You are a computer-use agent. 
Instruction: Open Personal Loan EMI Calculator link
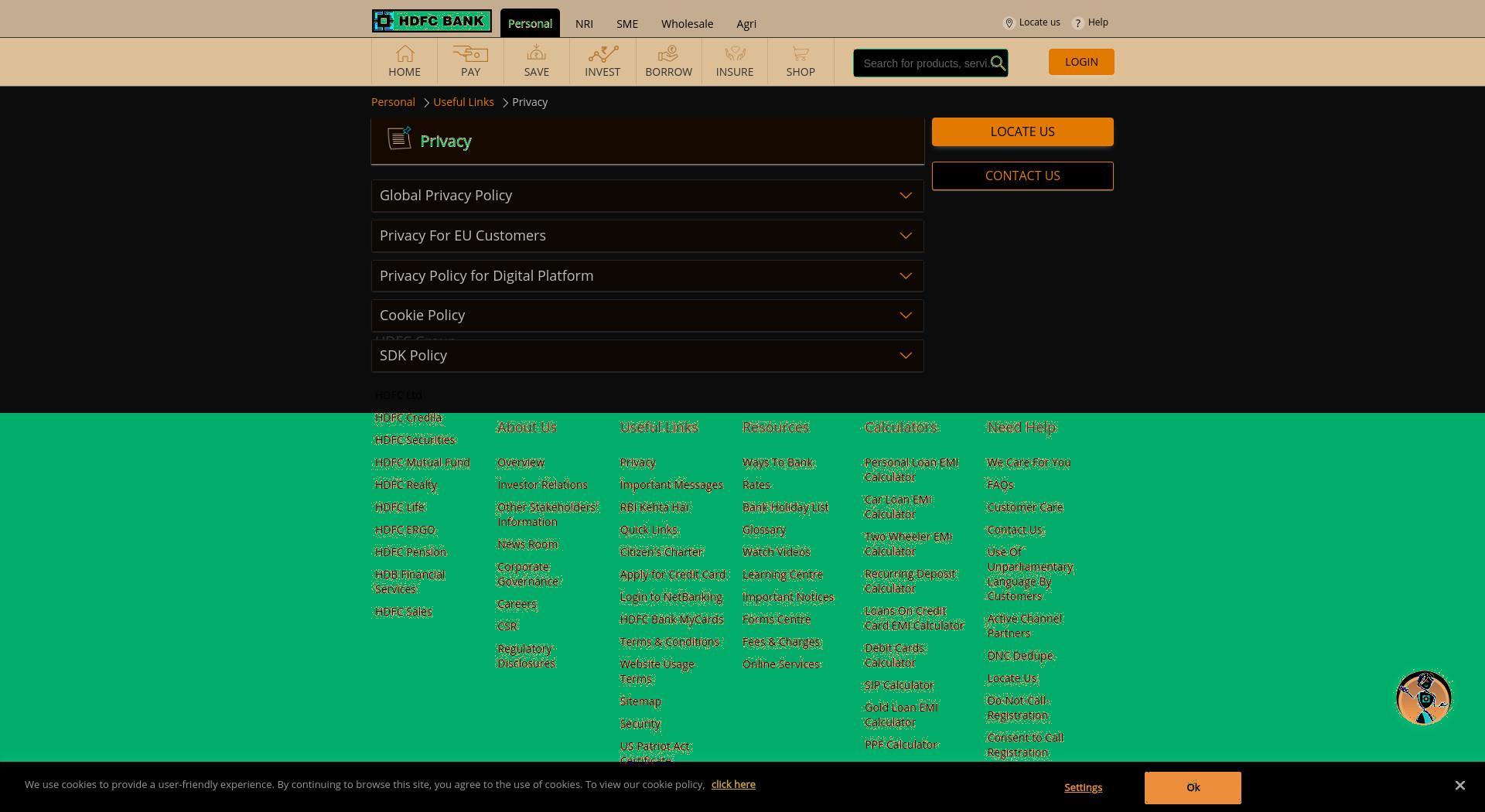pos(911,469)
